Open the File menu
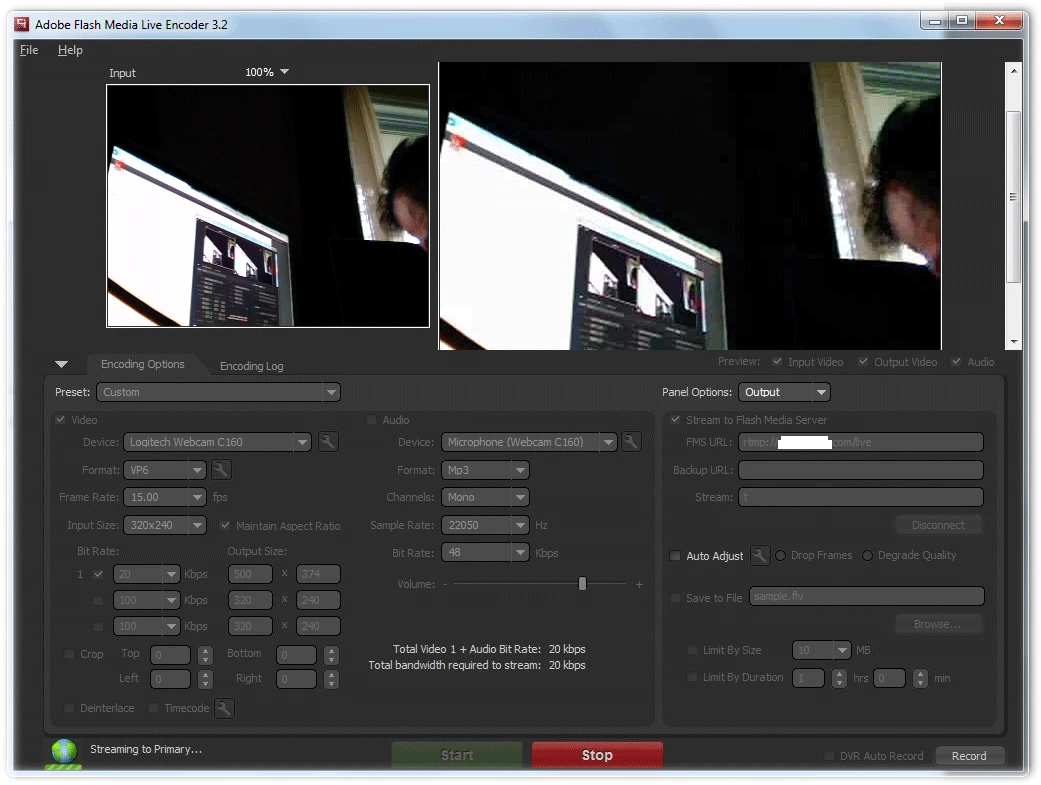 29,50
